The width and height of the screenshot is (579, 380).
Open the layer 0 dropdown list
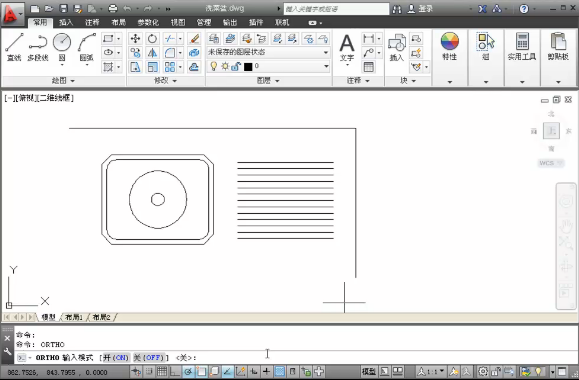click(x=268, y=66)
